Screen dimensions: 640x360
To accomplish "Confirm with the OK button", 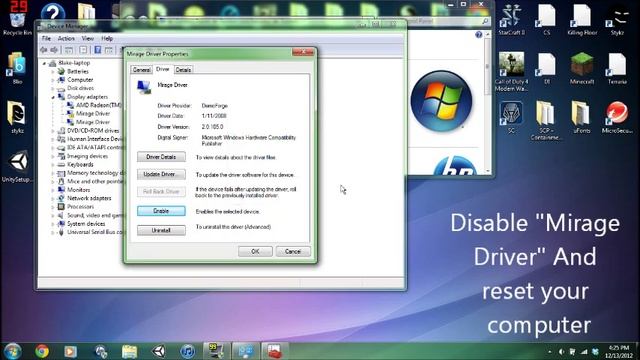I will (x=255, y=251).
